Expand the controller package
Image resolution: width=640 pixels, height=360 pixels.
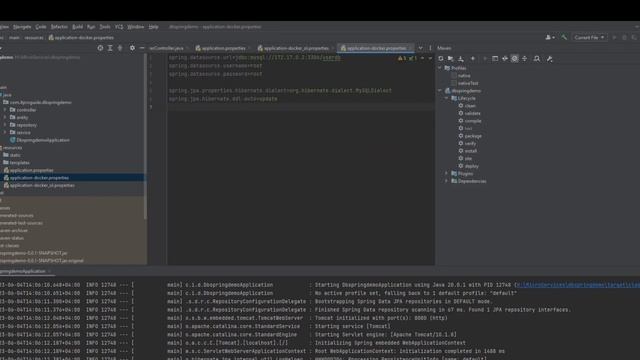5,110
